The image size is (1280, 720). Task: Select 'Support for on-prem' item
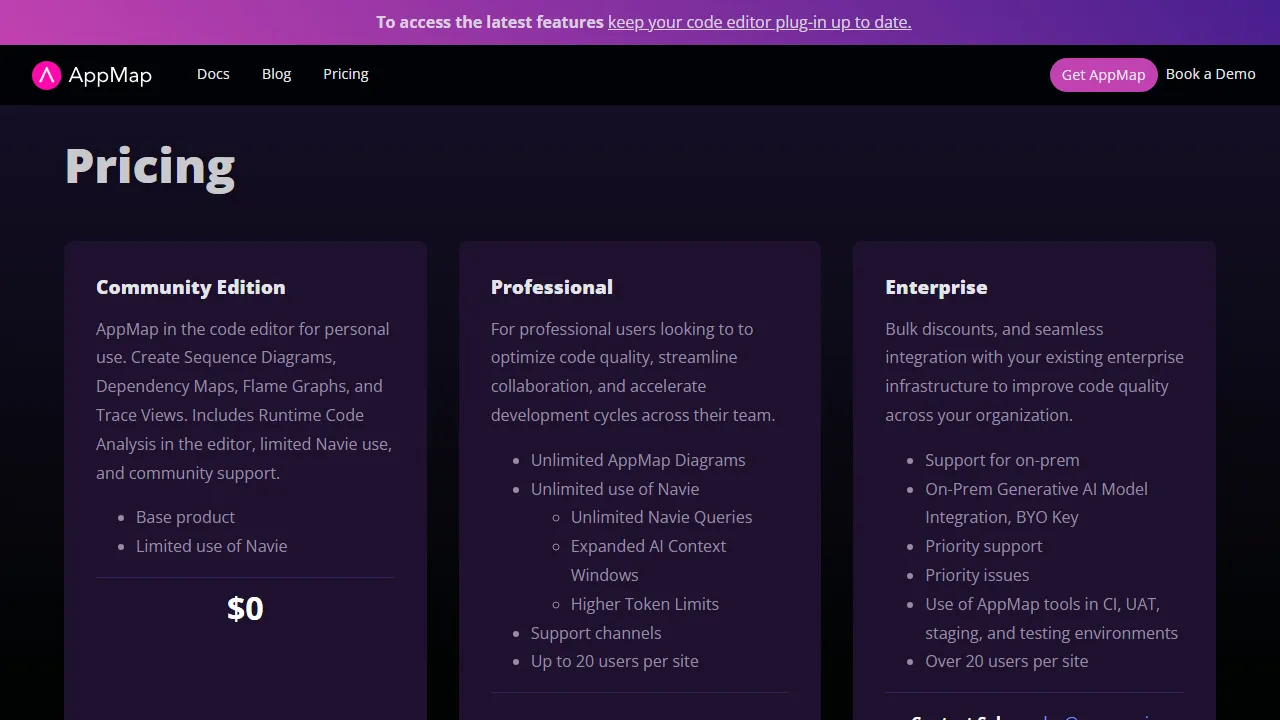click(x=1002, y=460)
